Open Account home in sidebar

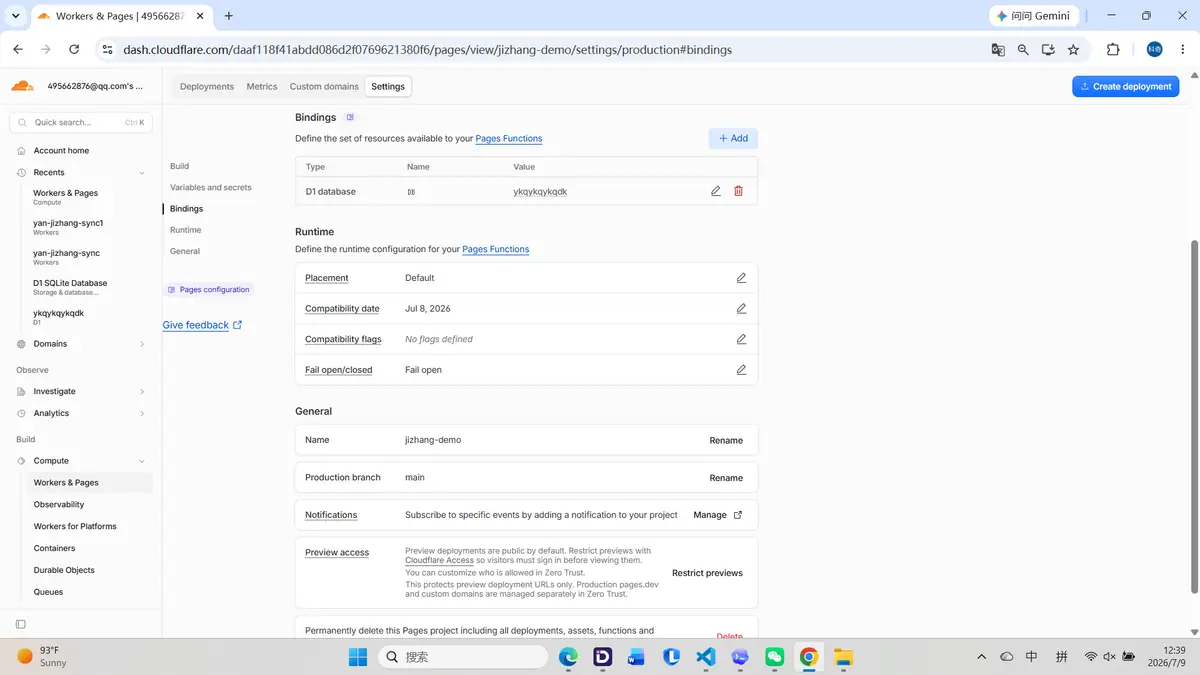[x=61, y=151]
